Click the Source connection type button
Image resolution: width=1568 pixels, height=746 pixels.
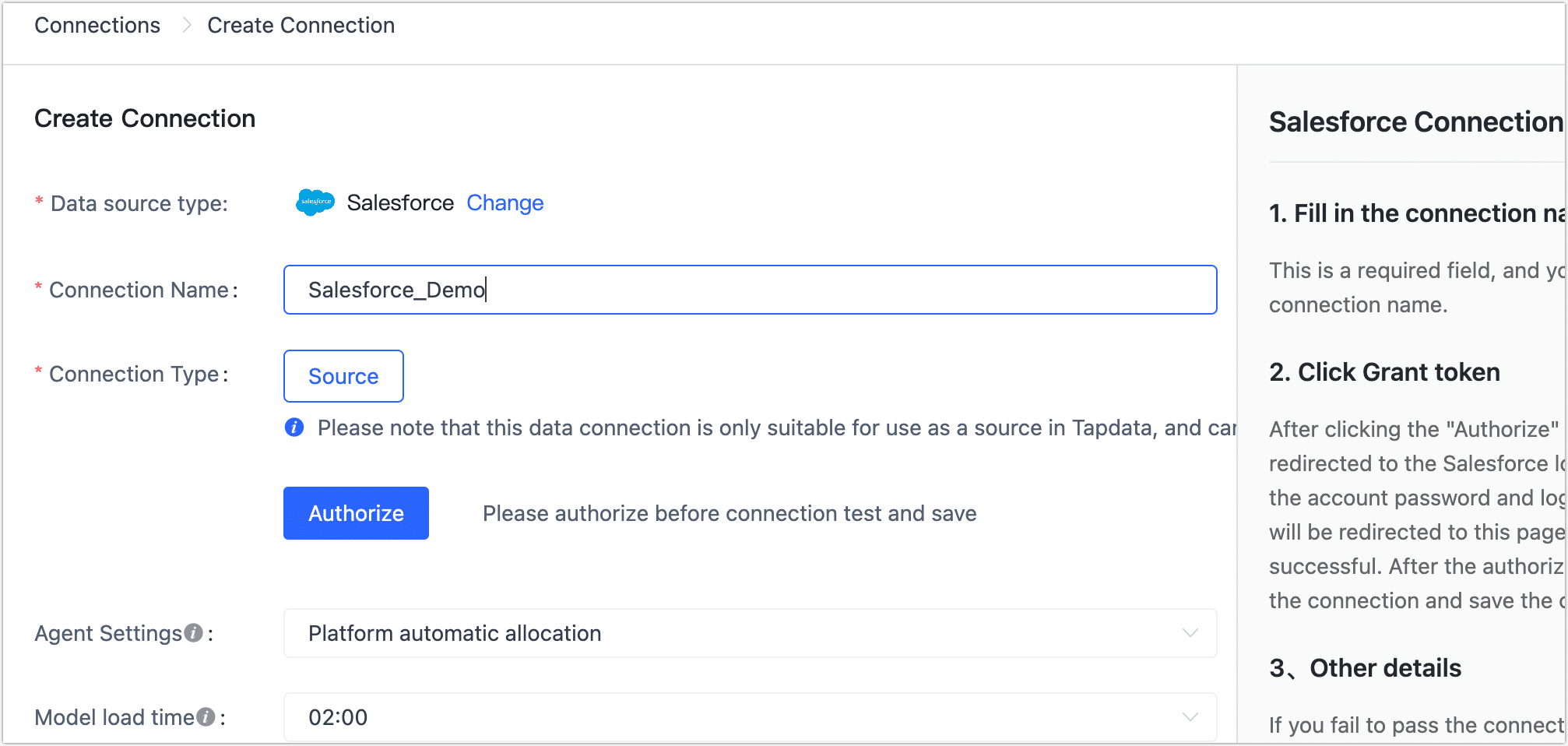(x=343, y=376)
